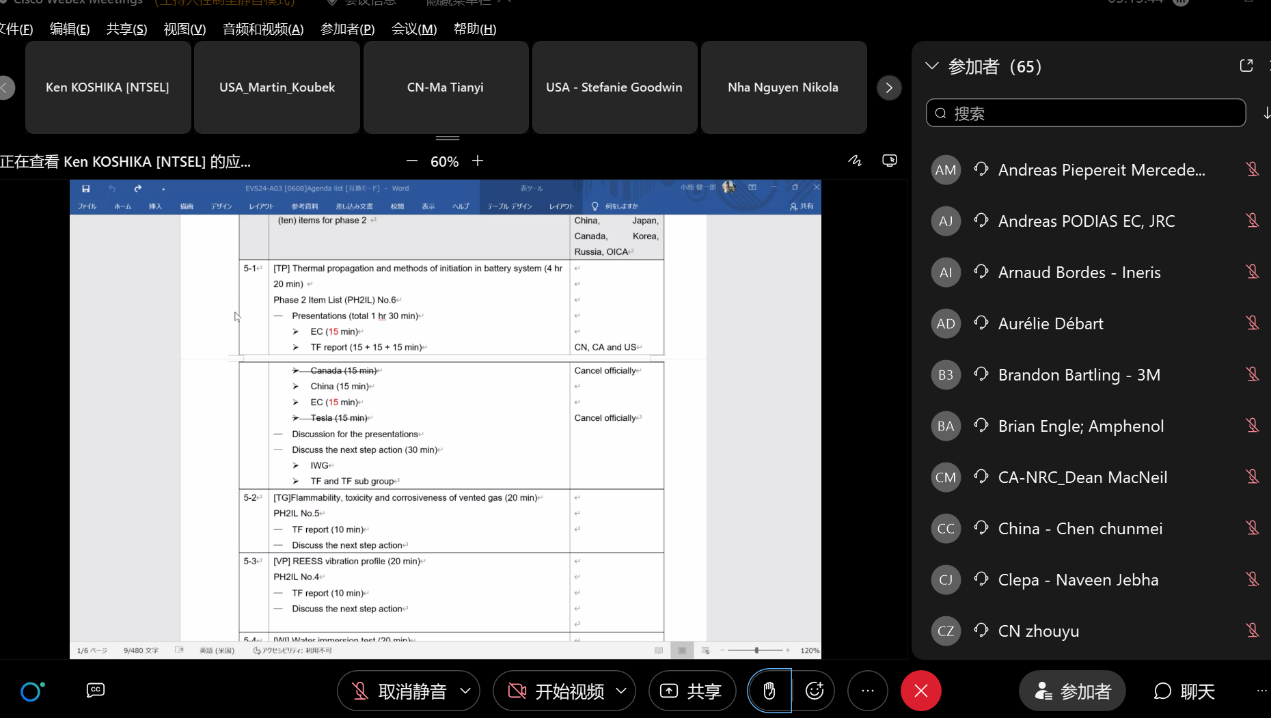Expand audio options arrow beside 取消静音
1271x718 pixels.
click(465, 691)
